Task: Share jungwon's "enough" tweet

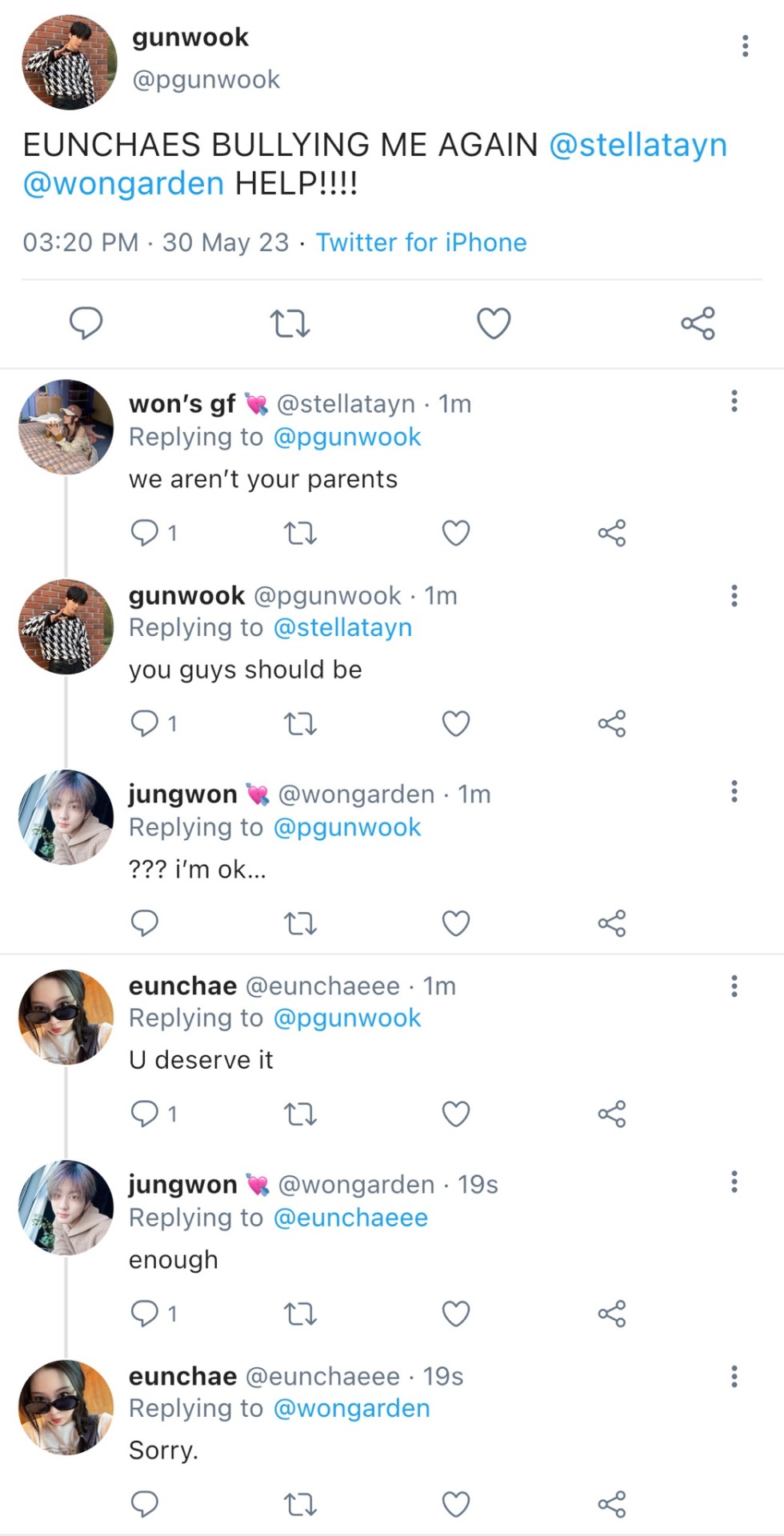Action: click(611, 1314)
